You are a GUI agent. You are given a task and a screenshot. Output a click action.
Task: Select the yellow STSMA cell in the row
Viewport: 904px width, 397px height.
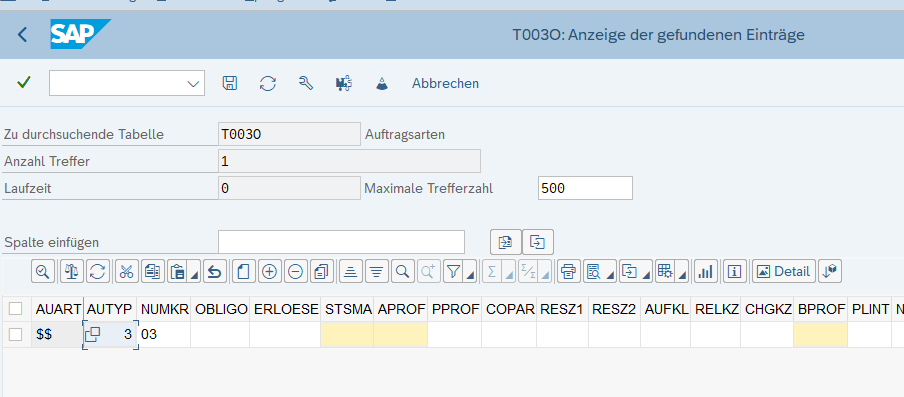click(347, 334)
